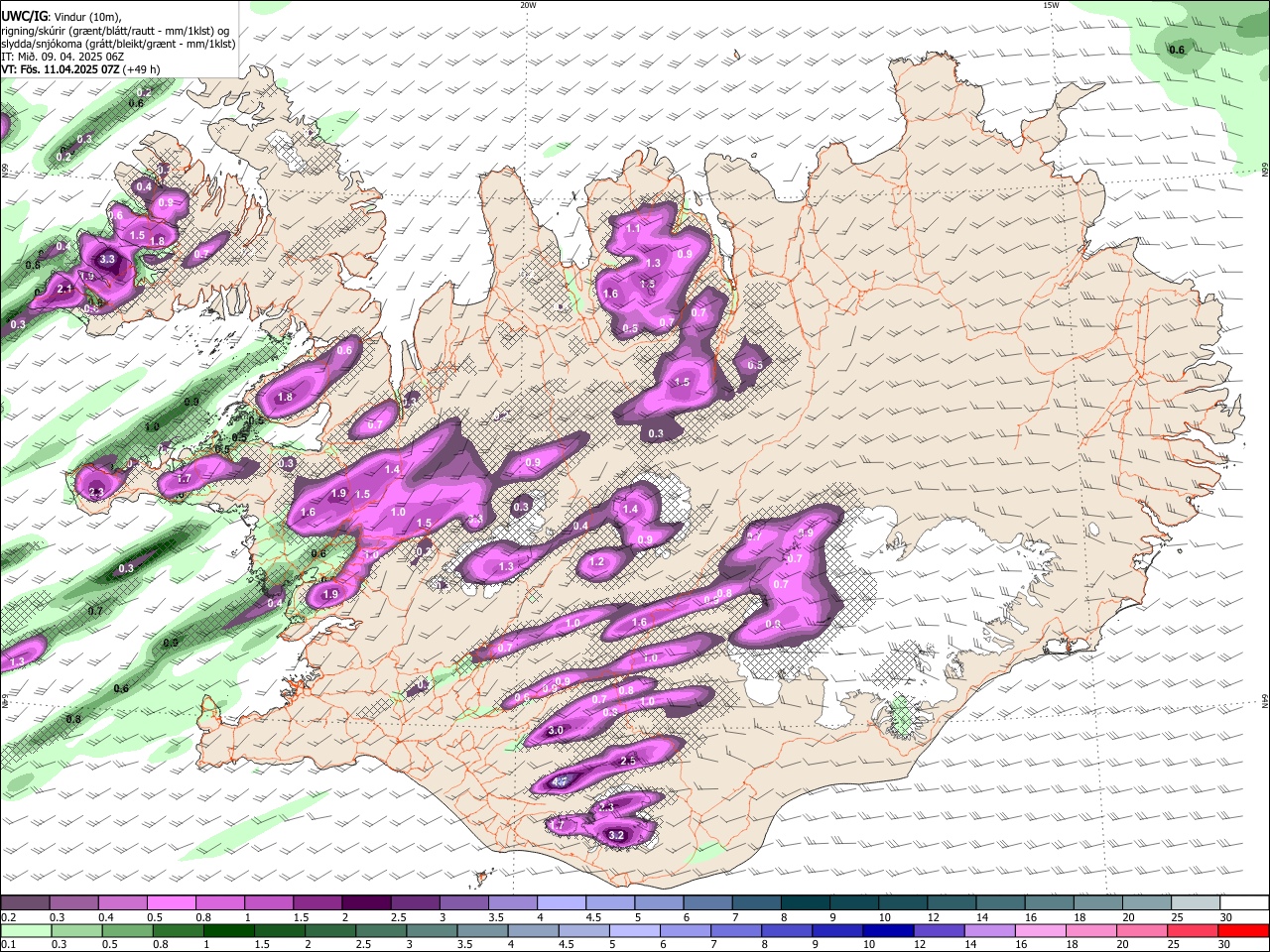This screenshot has height=952, width=1270.
Task: Click the light pink rain swatch between 16 and 18
Action: coord(1041,931)
